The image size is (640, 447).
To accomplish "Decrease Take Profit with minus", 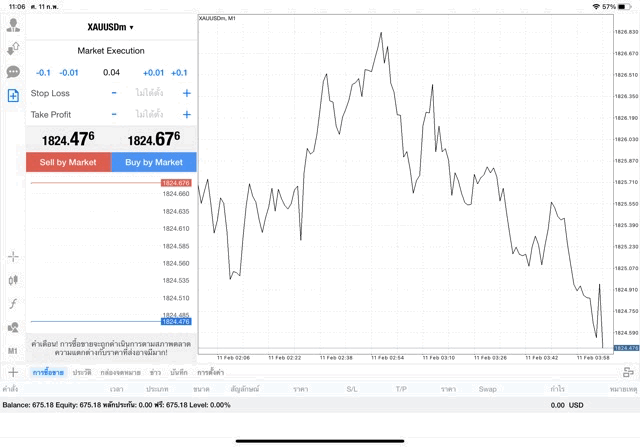I will [x=114, y=115].
